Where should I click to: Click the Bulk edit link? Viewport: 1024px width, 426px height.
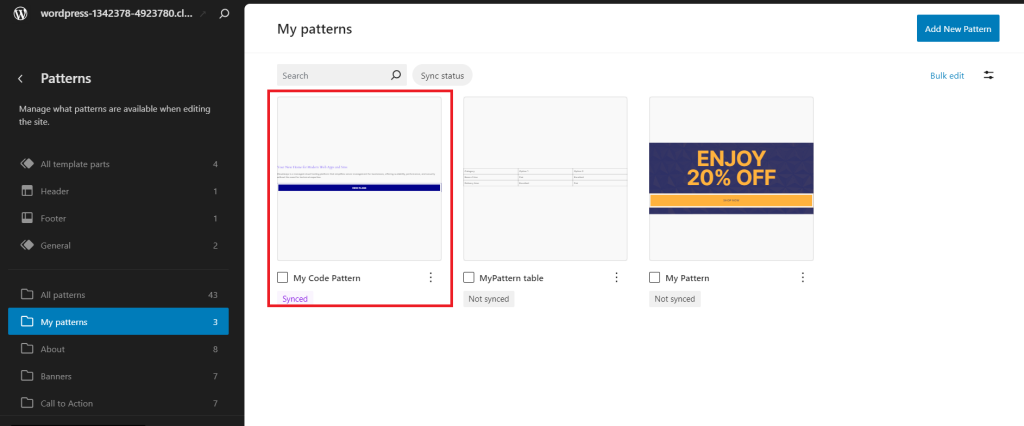point(947,76)
